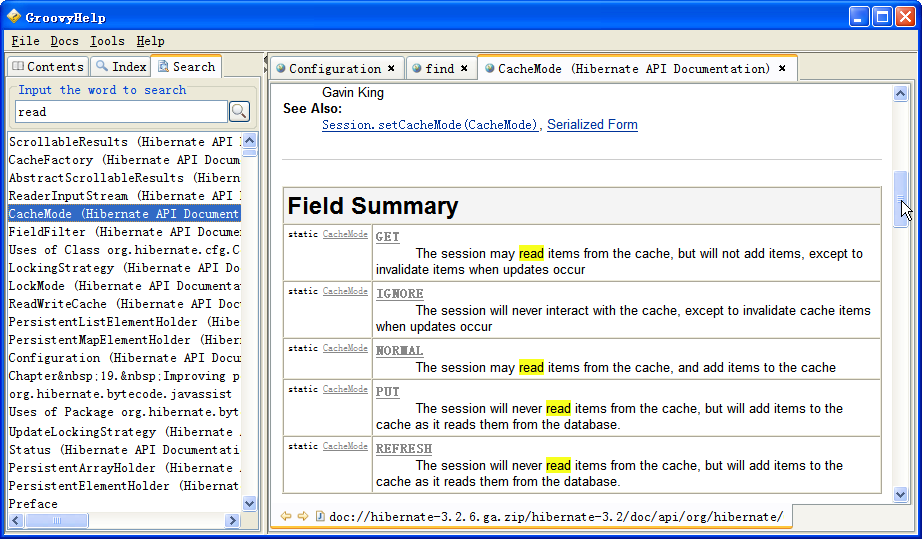Select the FieldFilter search result

point(124,232)
